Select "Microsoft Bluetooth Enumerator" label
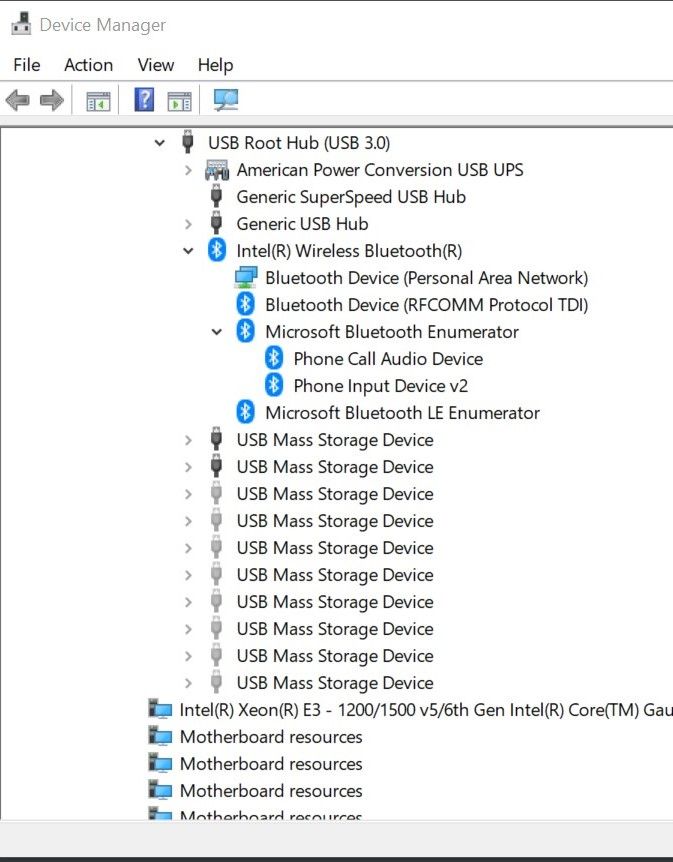The height and width of the screenshot is (862, 673). 392,331
